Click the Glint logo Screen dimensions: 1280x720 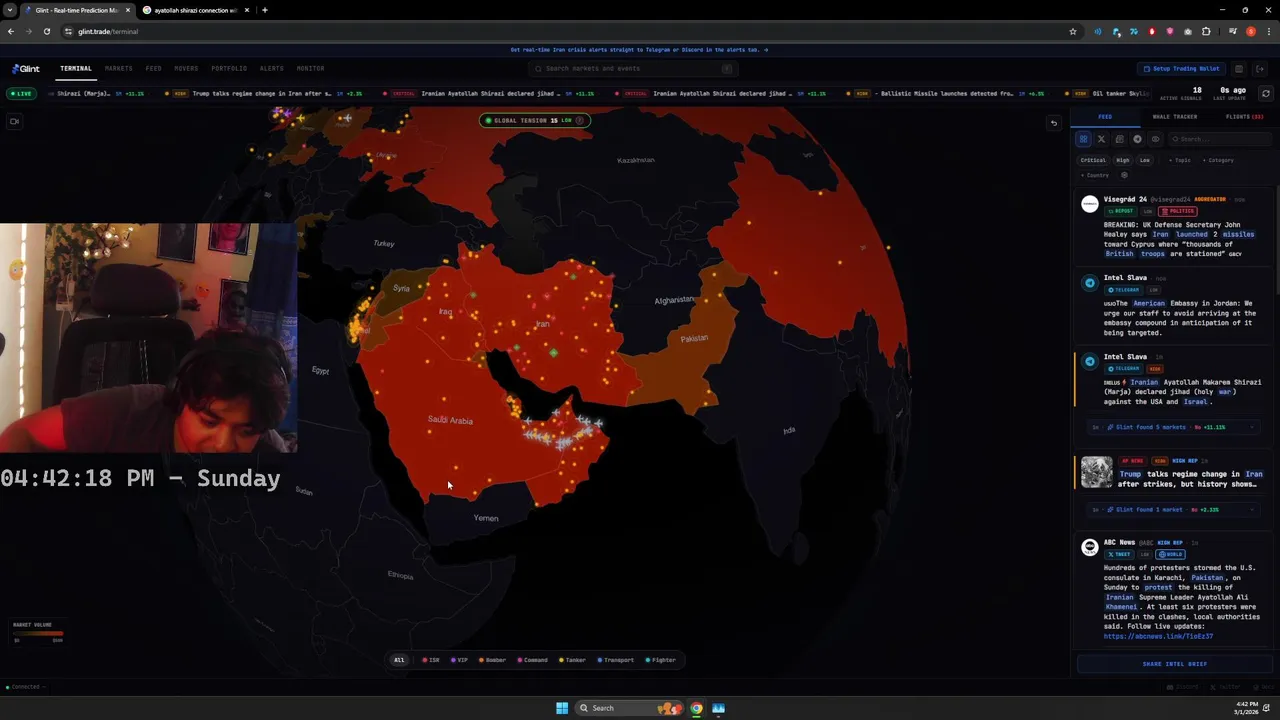point(26,69)
